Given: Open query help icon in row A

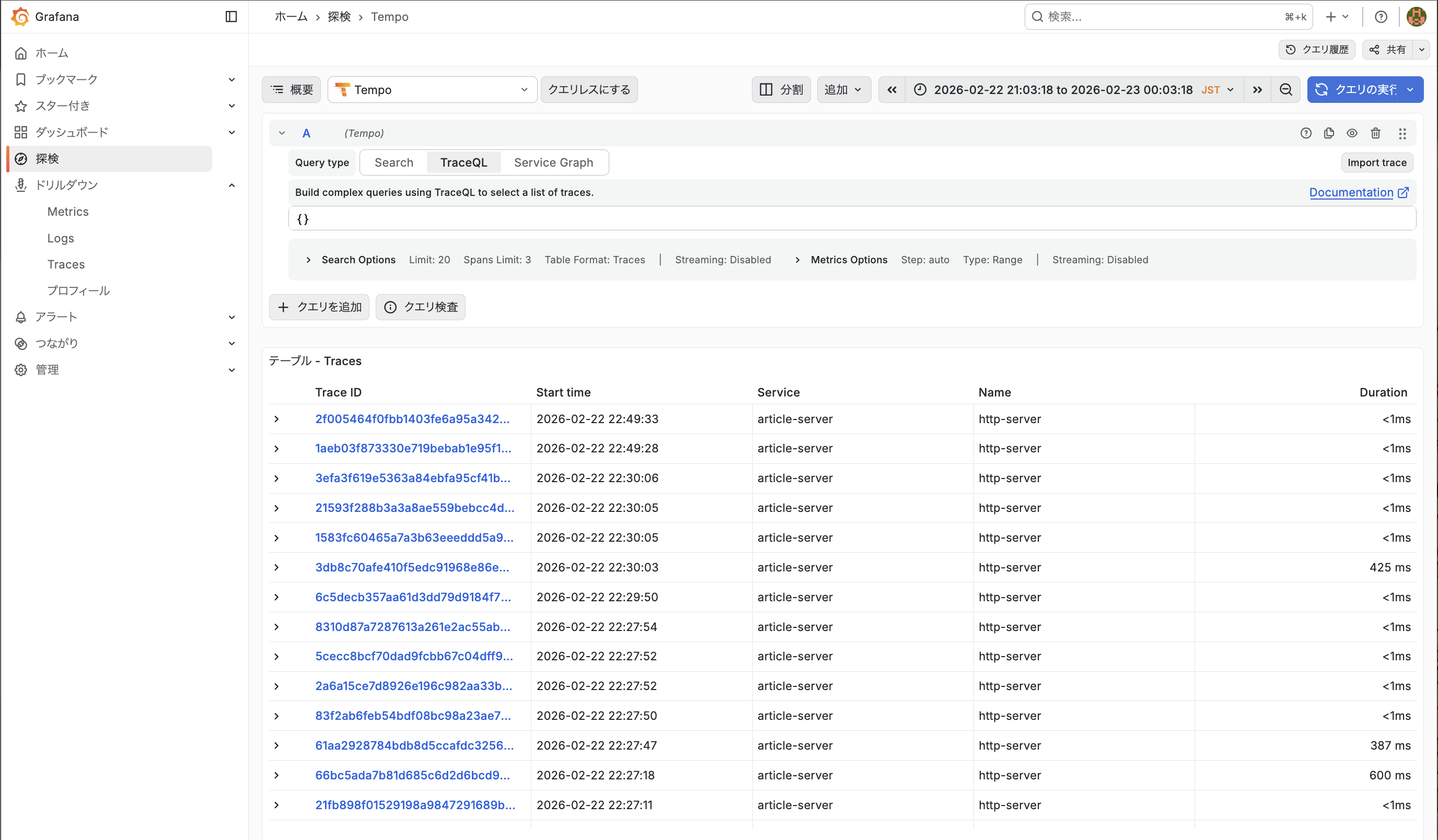Looking at the screenshot, I should pos(1306,133).
